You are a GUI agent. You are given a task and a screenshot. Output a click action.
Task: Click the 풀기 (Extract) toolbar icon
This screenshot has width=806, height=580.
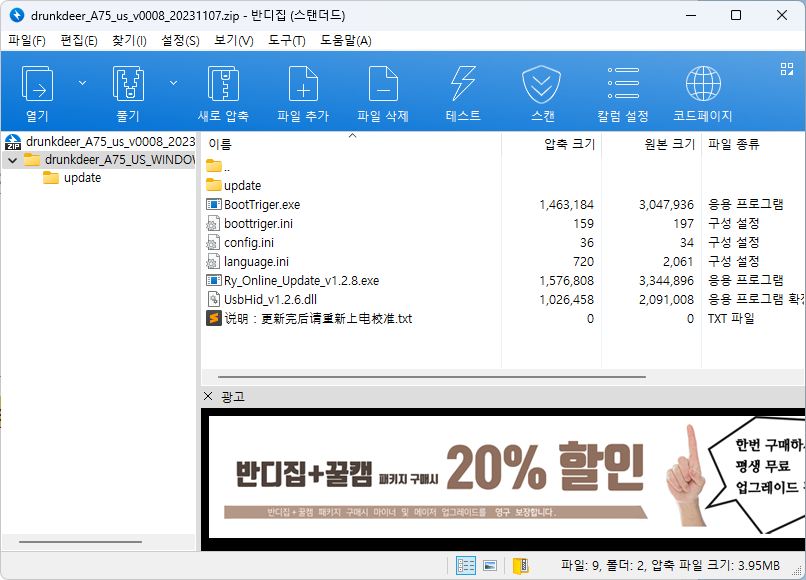(128, 83)
